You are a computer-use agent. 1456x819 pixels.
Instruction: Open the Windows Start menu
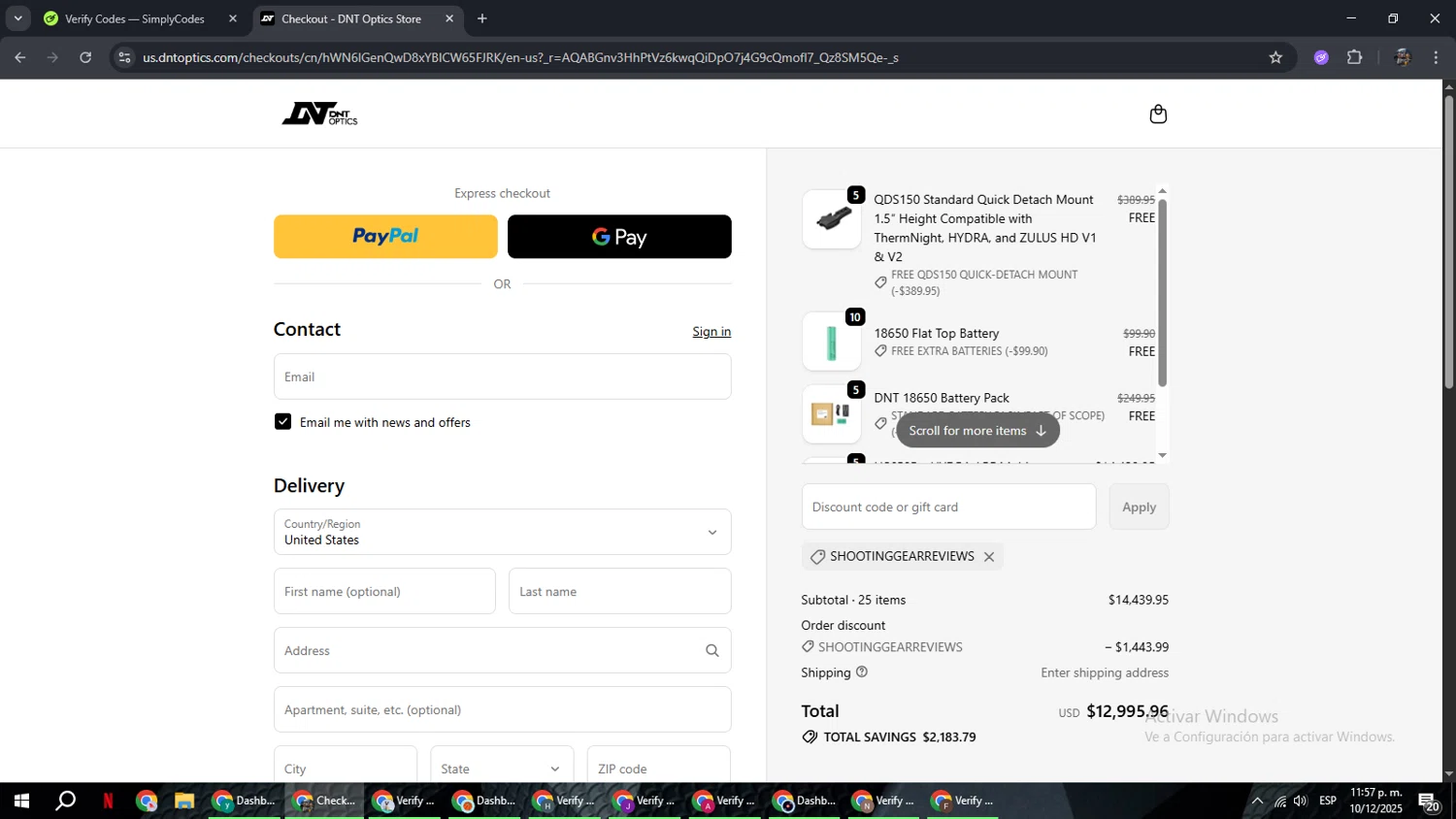point(21,801)
